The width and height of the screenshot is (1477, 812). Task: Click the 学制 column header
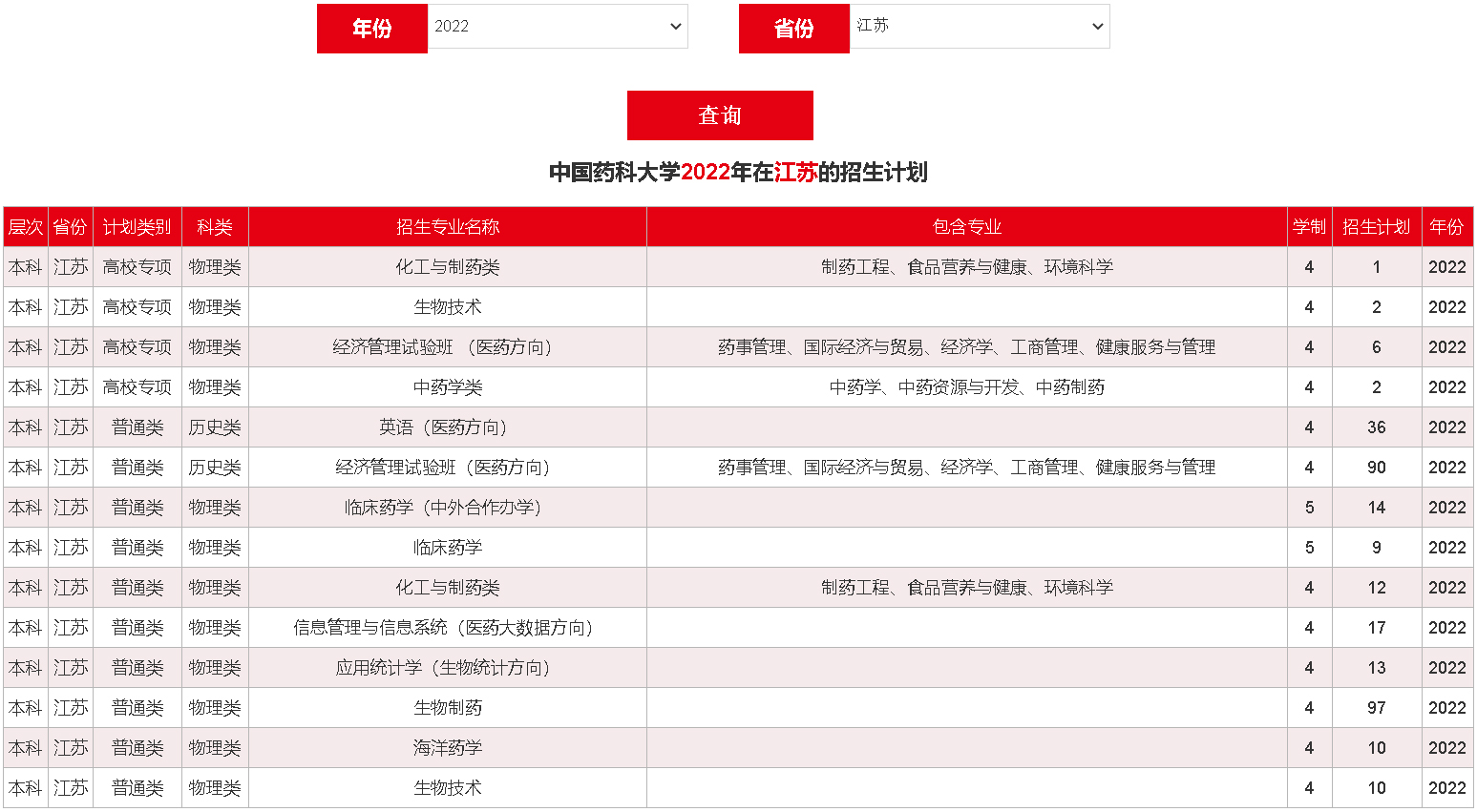point(1309,227)
